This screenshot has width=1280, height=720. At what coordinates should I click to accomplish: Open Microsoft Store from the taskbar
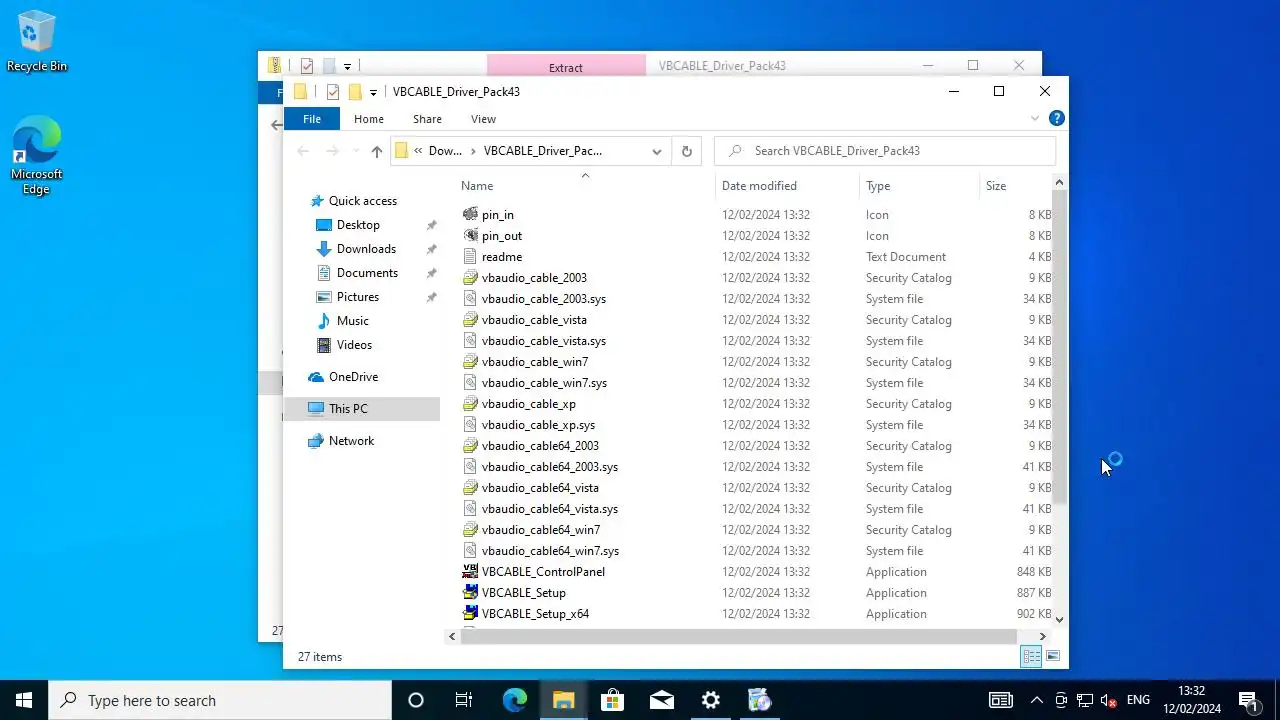612,700
